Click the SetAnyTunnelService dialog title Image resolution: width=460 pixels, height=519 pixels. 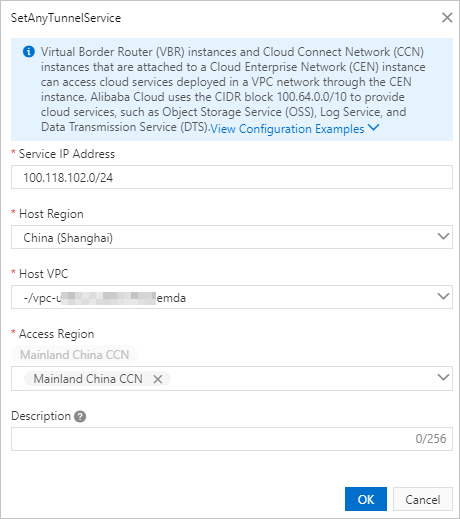tap(66, 18)
